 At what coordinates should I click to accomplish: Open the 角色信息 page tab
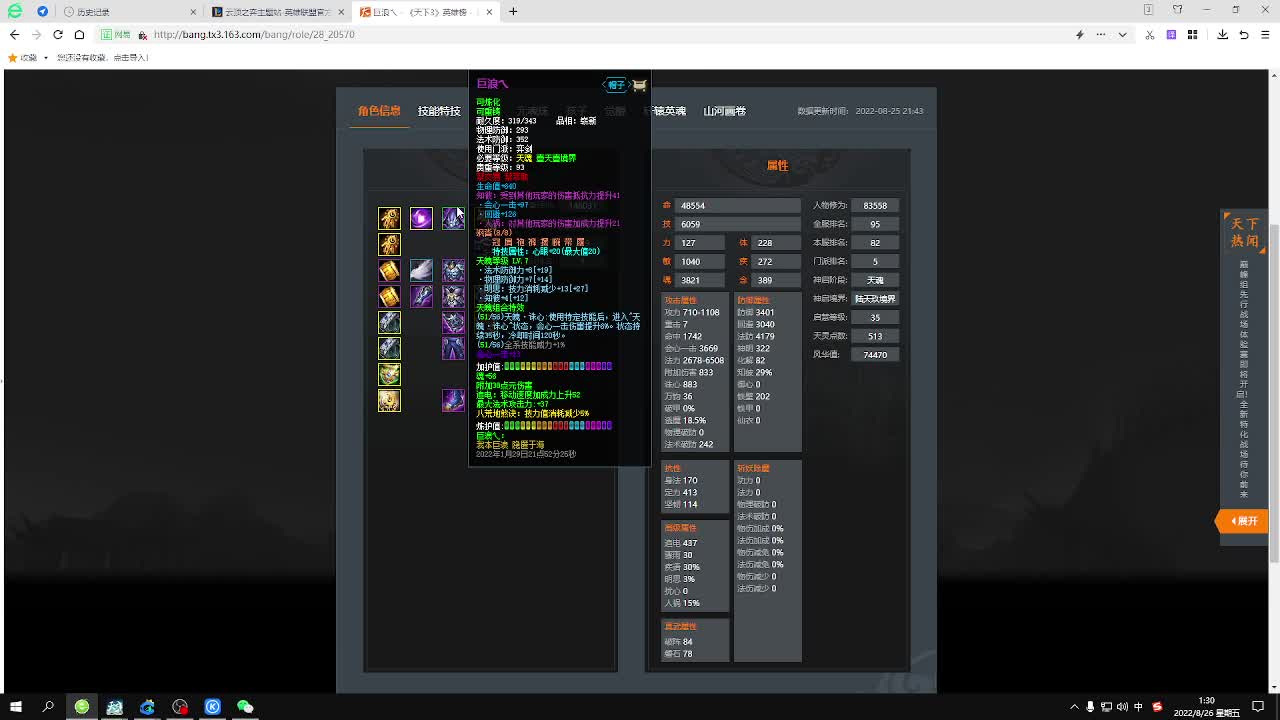click(x=379, y=111)
